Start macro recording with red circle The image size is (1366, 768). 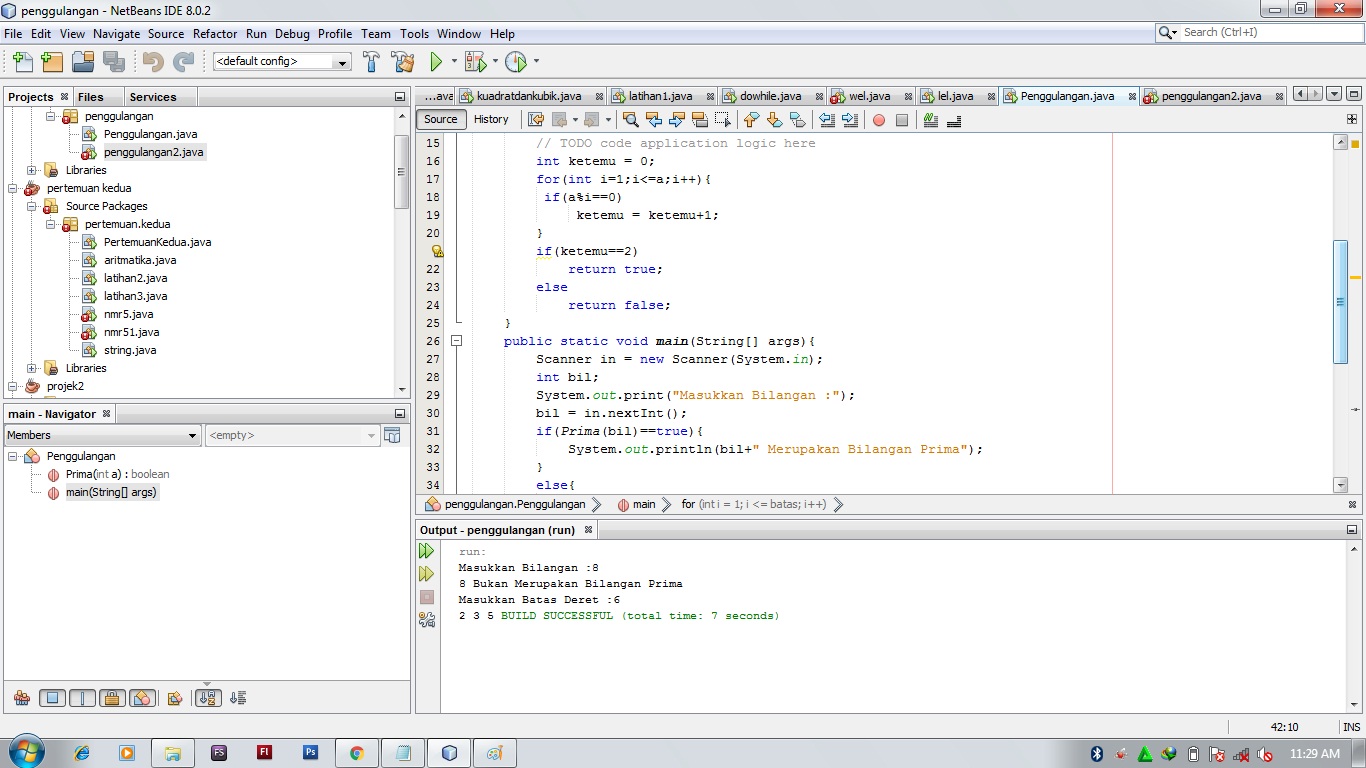click(879, 120)
